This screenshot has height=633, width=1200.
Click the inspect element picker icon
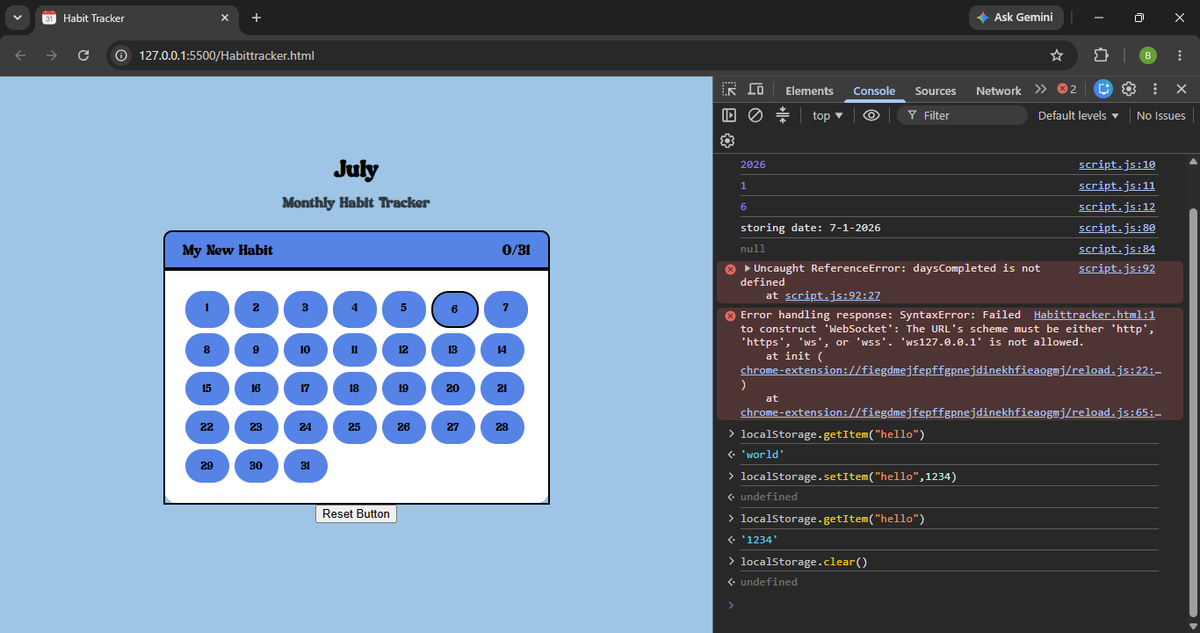pos(729,90)
